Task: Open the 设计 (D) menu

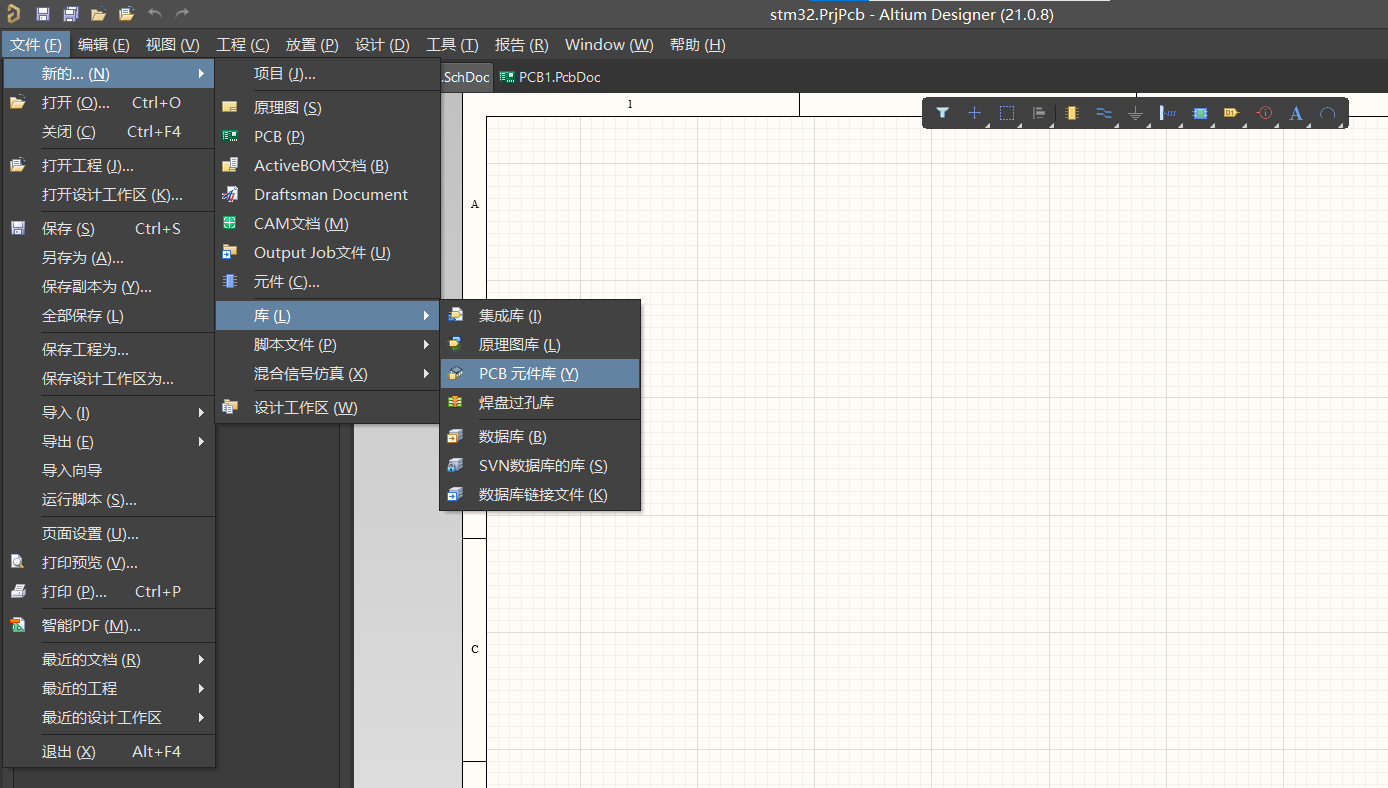Action: click(x=382, y=45)
